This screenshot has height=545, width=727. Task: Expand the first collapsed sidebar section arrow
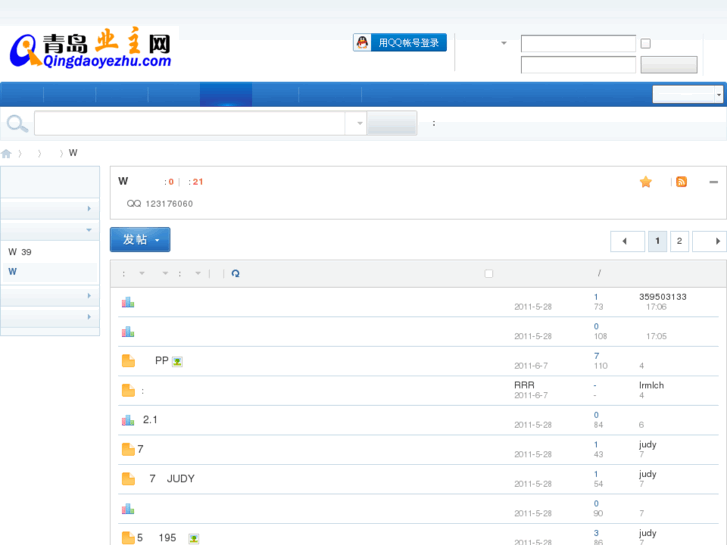tap(89, 209)
